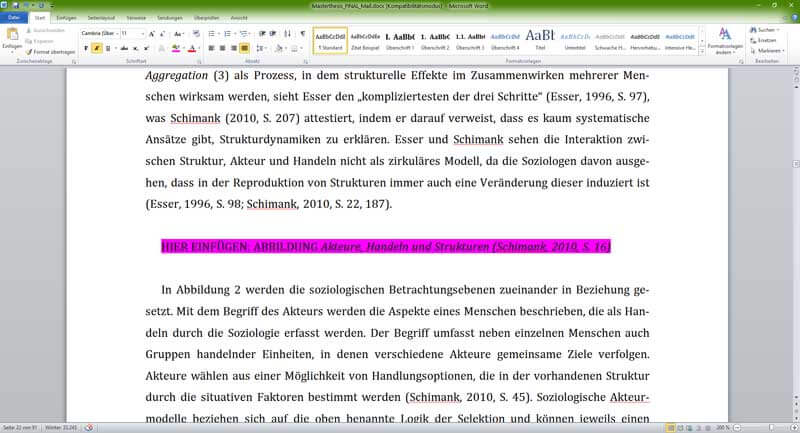Click the word count in status bar
Screen dimensions: 800x433
tap(61, 428)
